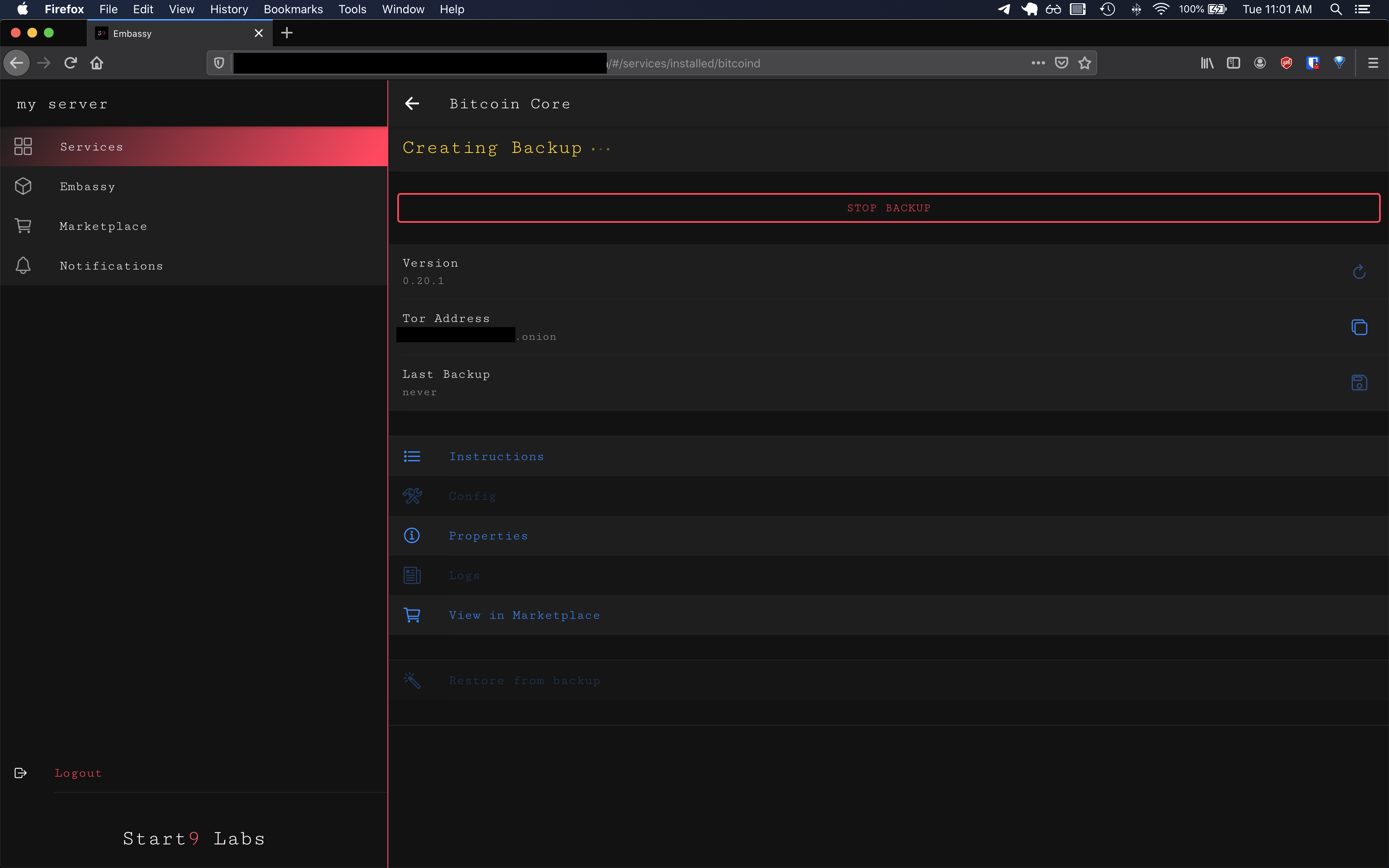The image size is (1389, 868).
Task: Toggle the Firefox sidebar view button
Action: point(1233,63)
